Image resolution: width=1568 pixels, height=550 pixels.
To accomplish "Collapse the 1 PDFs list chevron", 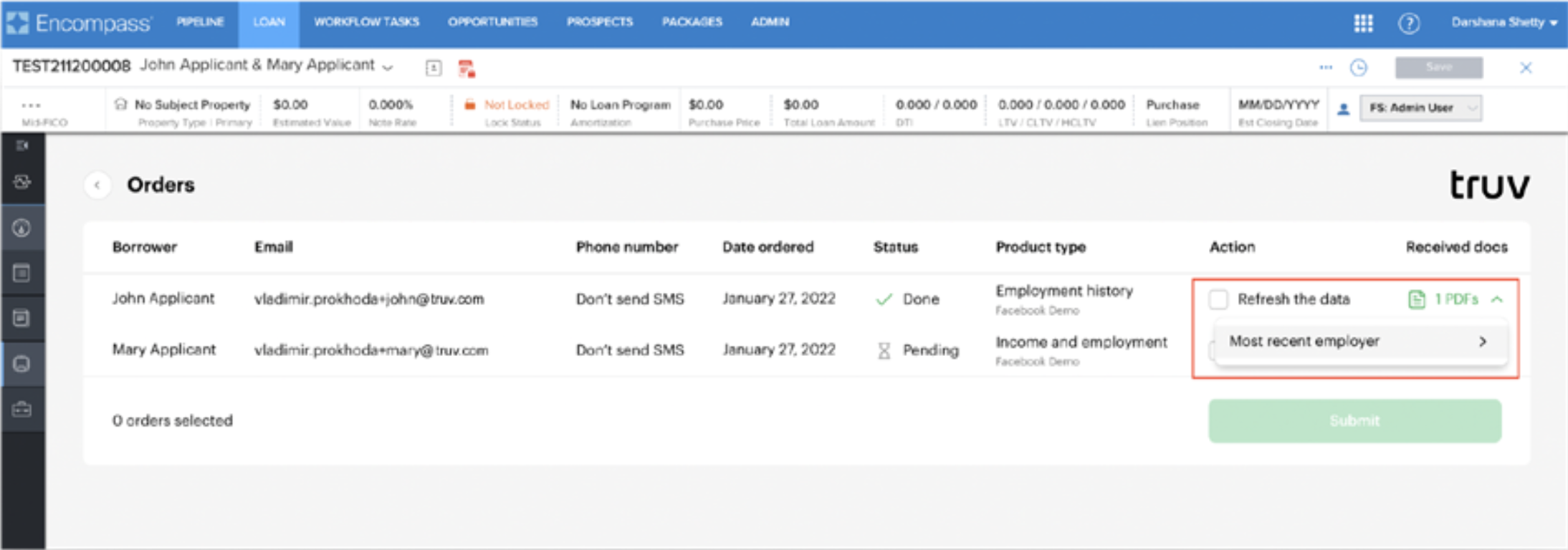I will [1497, 299].
